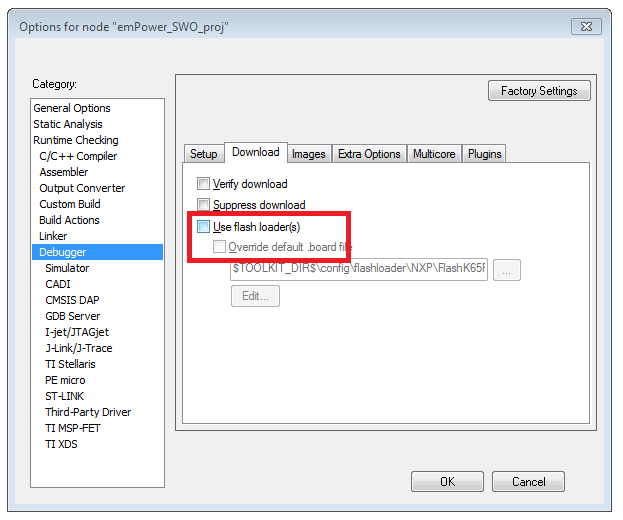
Task: Open the Images tab
Action: [308, 153]
